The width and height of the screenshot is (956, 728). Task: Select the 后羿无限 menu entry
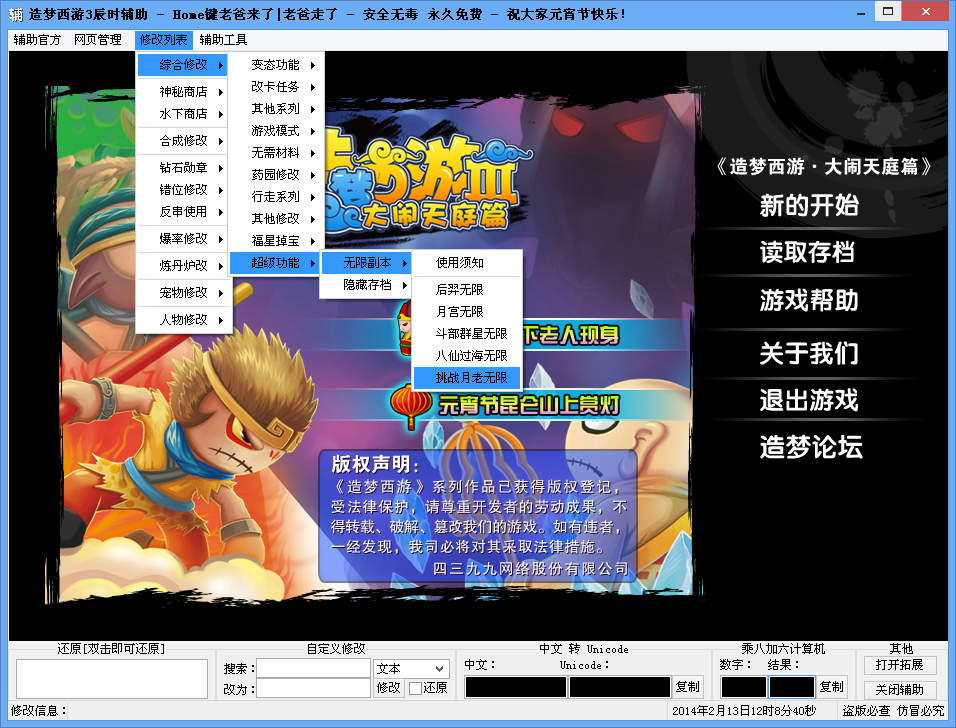[467, 290]
